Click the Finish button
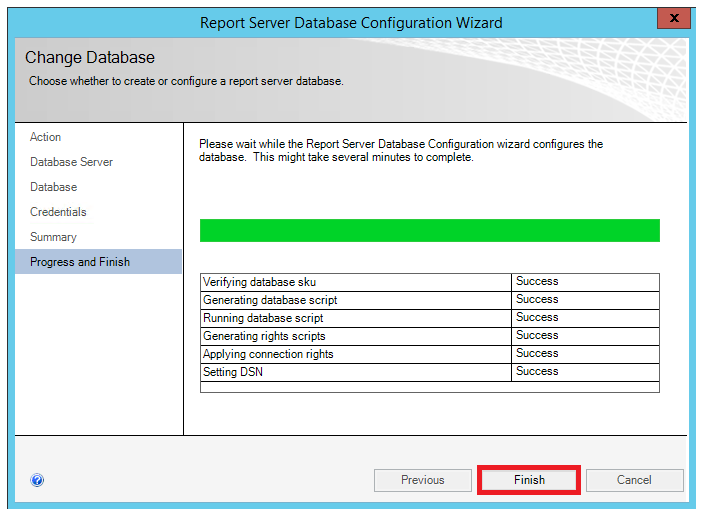706x521 pixels. 529,480
